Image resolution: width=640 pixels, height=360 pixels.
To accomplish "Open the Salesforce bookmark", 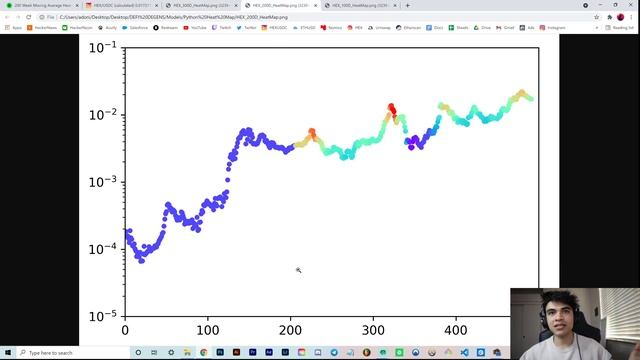I will coord(135,28).
